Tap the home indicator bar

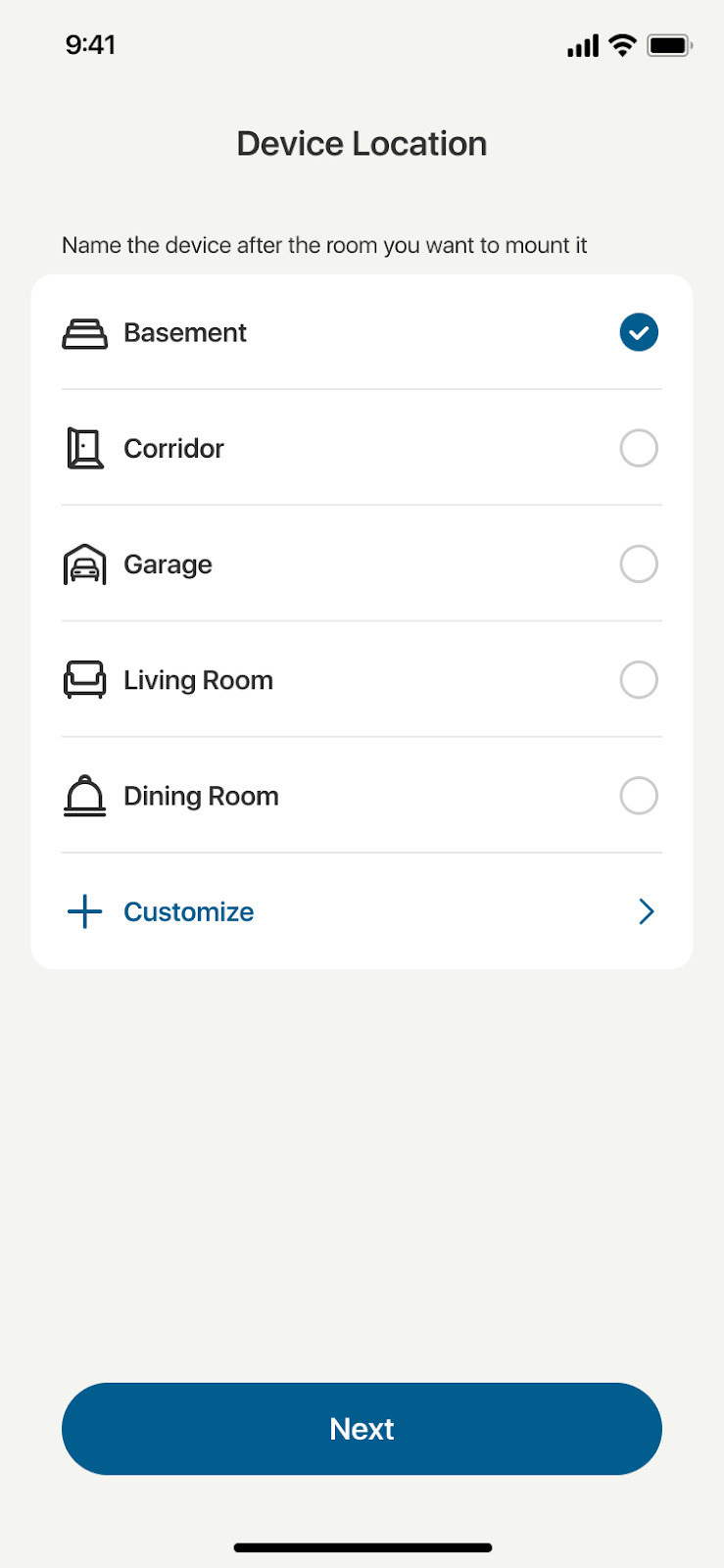point(362,1548)
